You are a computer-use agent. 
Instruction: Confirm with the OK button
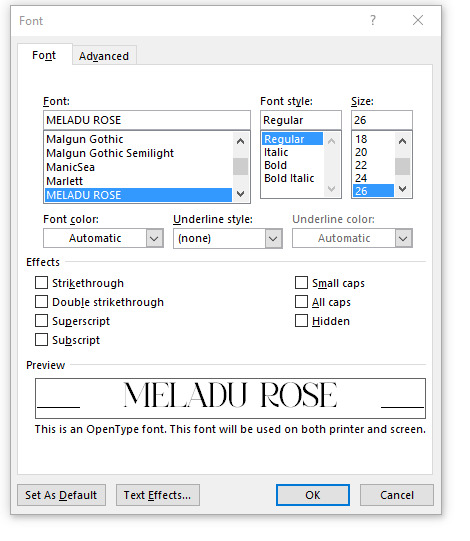point(313,495)
